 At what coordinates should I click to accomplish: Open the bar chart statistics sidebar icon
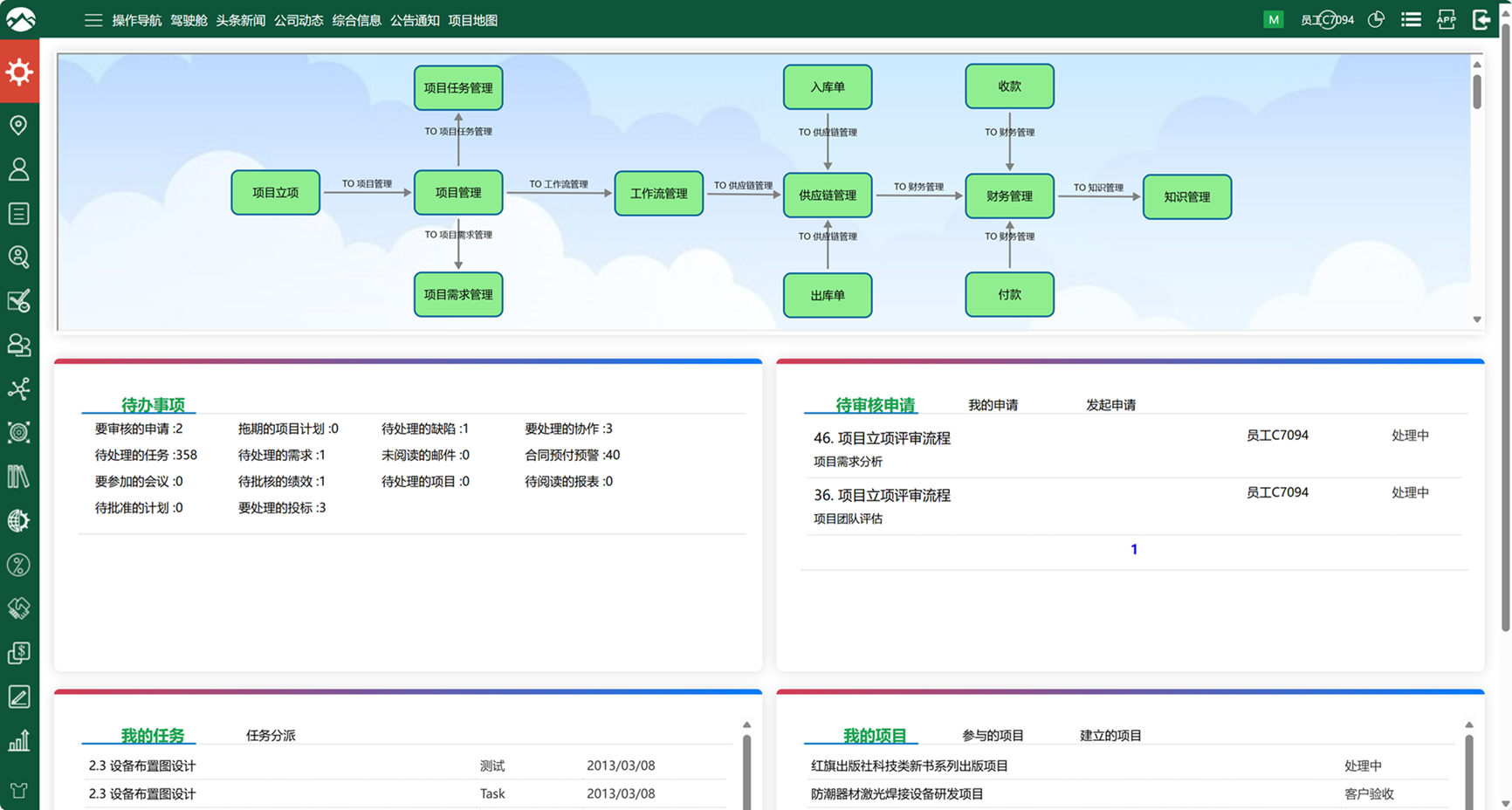pos(18,741)
